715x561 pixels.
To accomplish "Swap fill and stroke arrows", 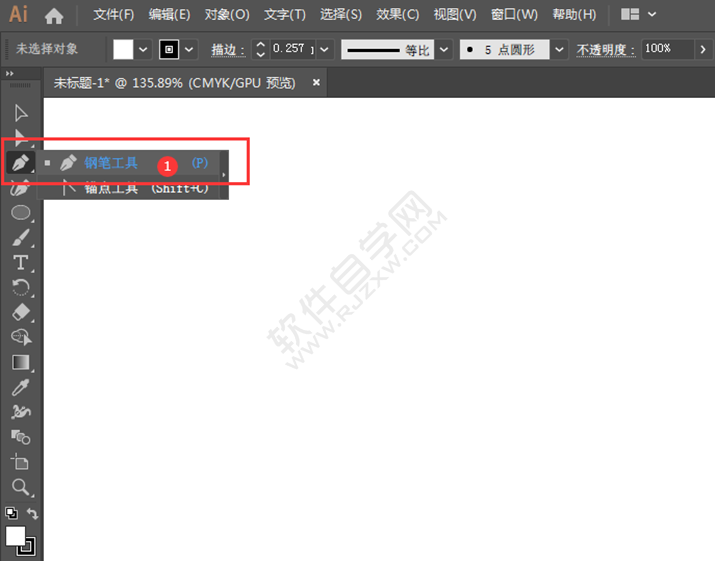I will (32, 514).
